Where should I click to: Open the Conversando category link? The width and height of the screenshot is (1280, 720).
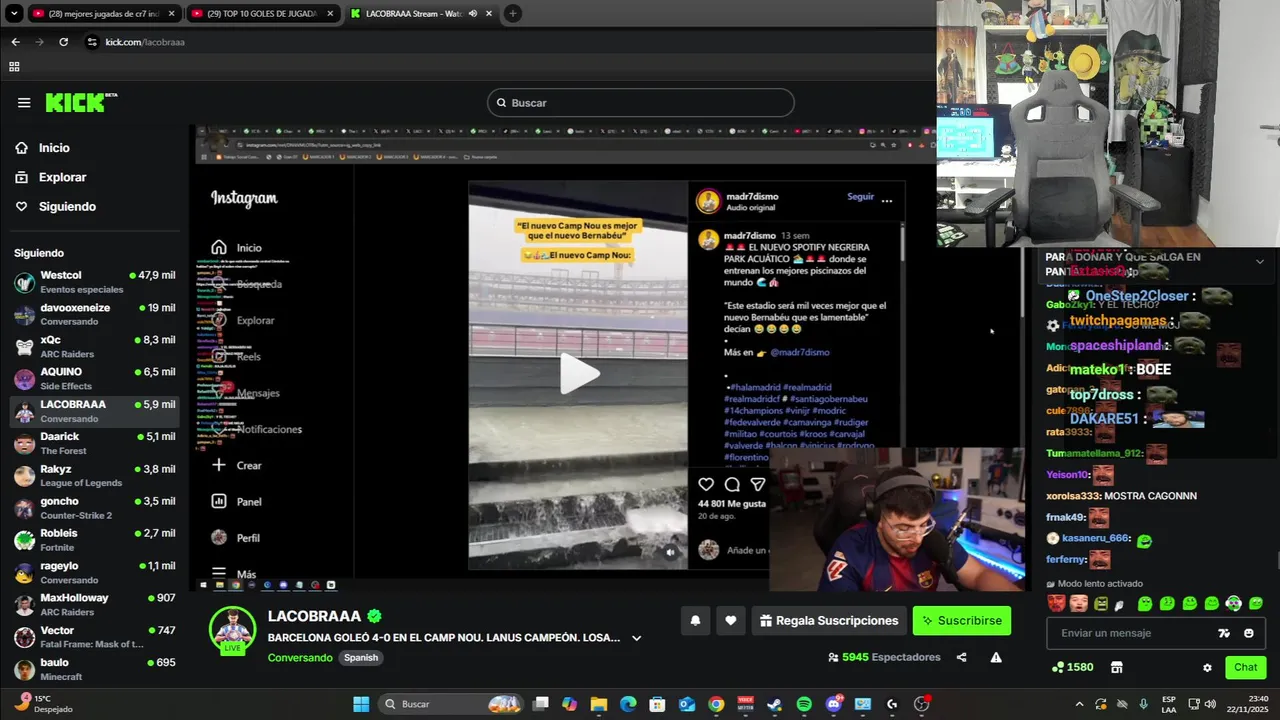[x=300, y=657]
